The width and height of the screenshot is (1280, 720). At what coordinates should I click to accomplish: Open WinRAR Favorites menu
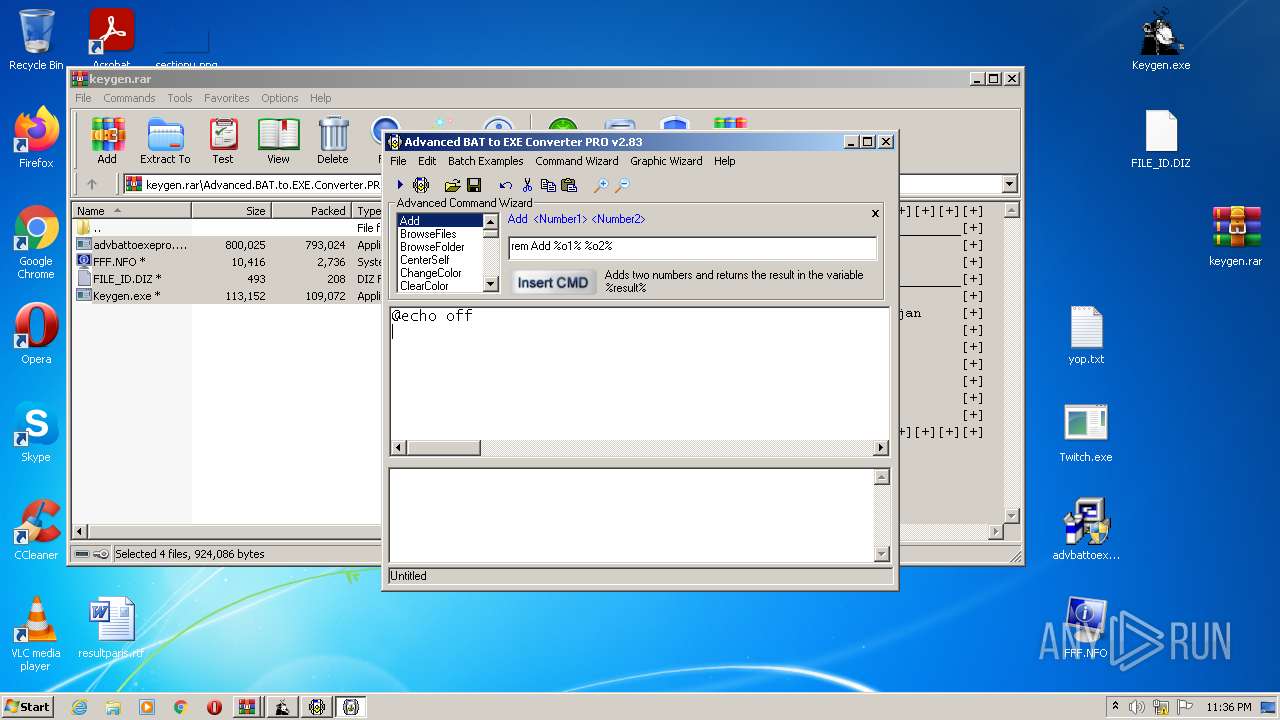227,98
